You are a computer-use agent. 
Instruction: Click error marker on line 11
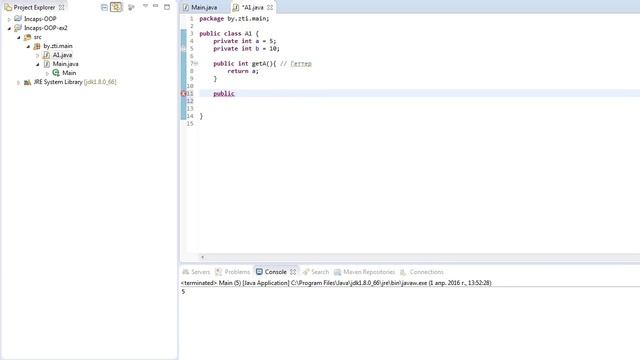184,93
